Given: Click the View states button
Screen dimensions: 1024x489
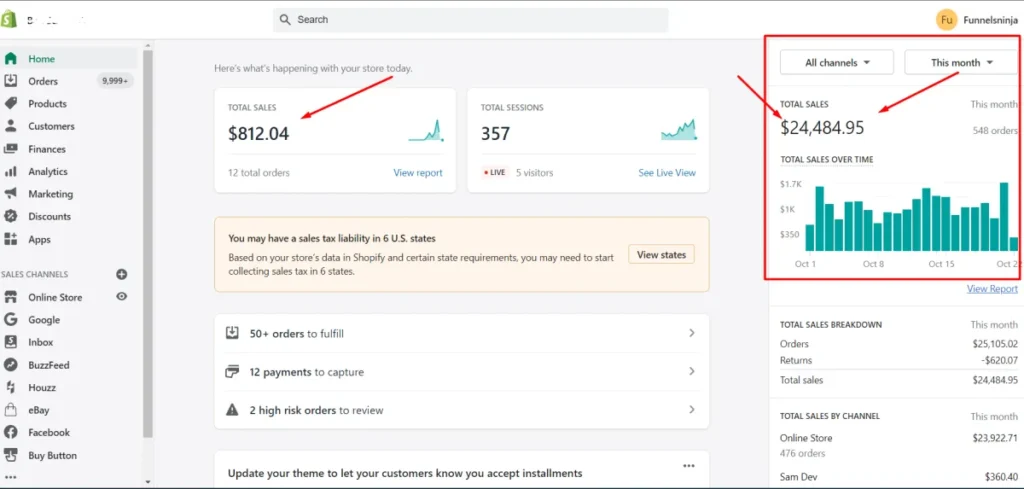Looking at the screenshot, I should coord(662,255).
